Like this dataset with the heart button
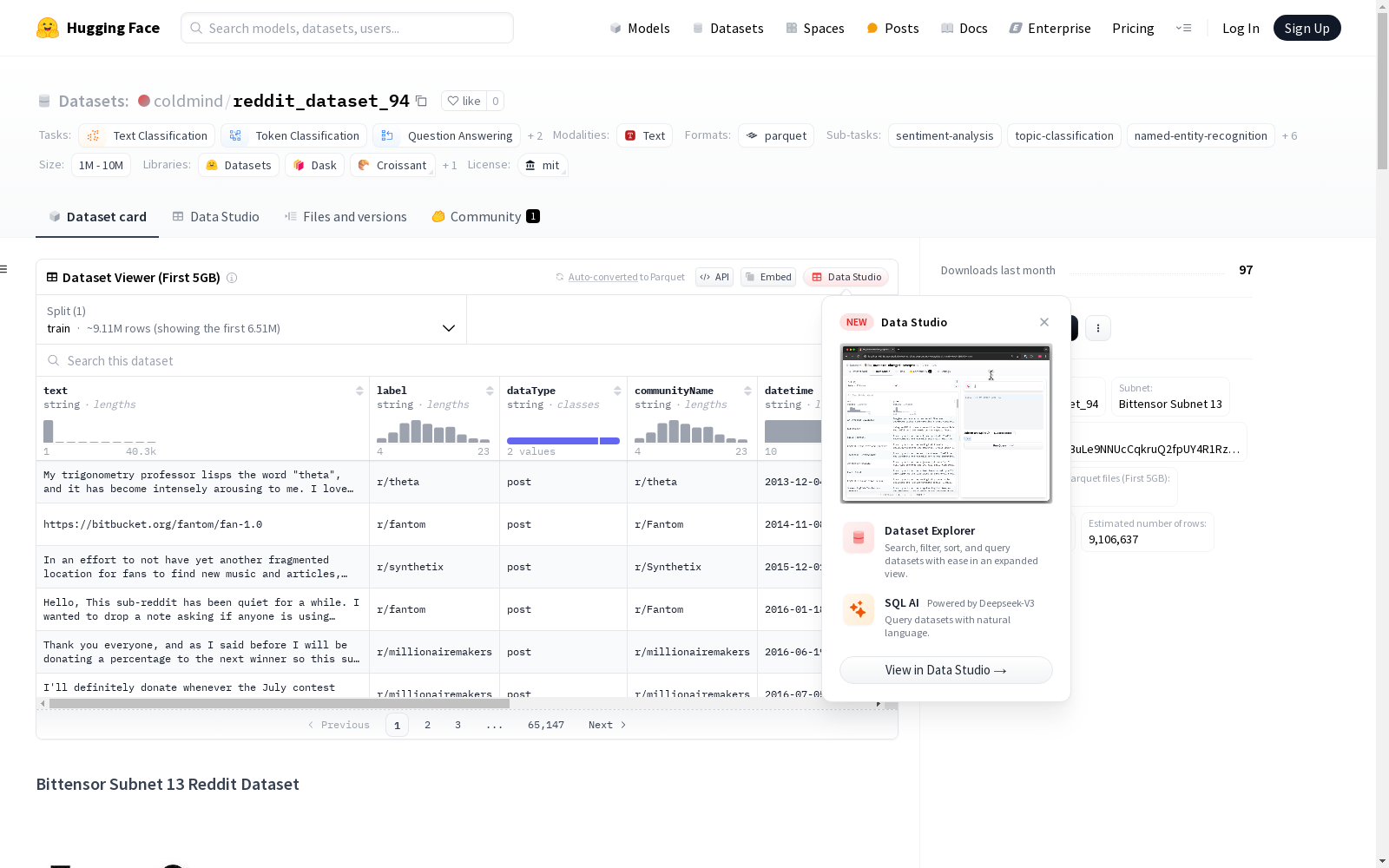 click(x=464, y=101)
